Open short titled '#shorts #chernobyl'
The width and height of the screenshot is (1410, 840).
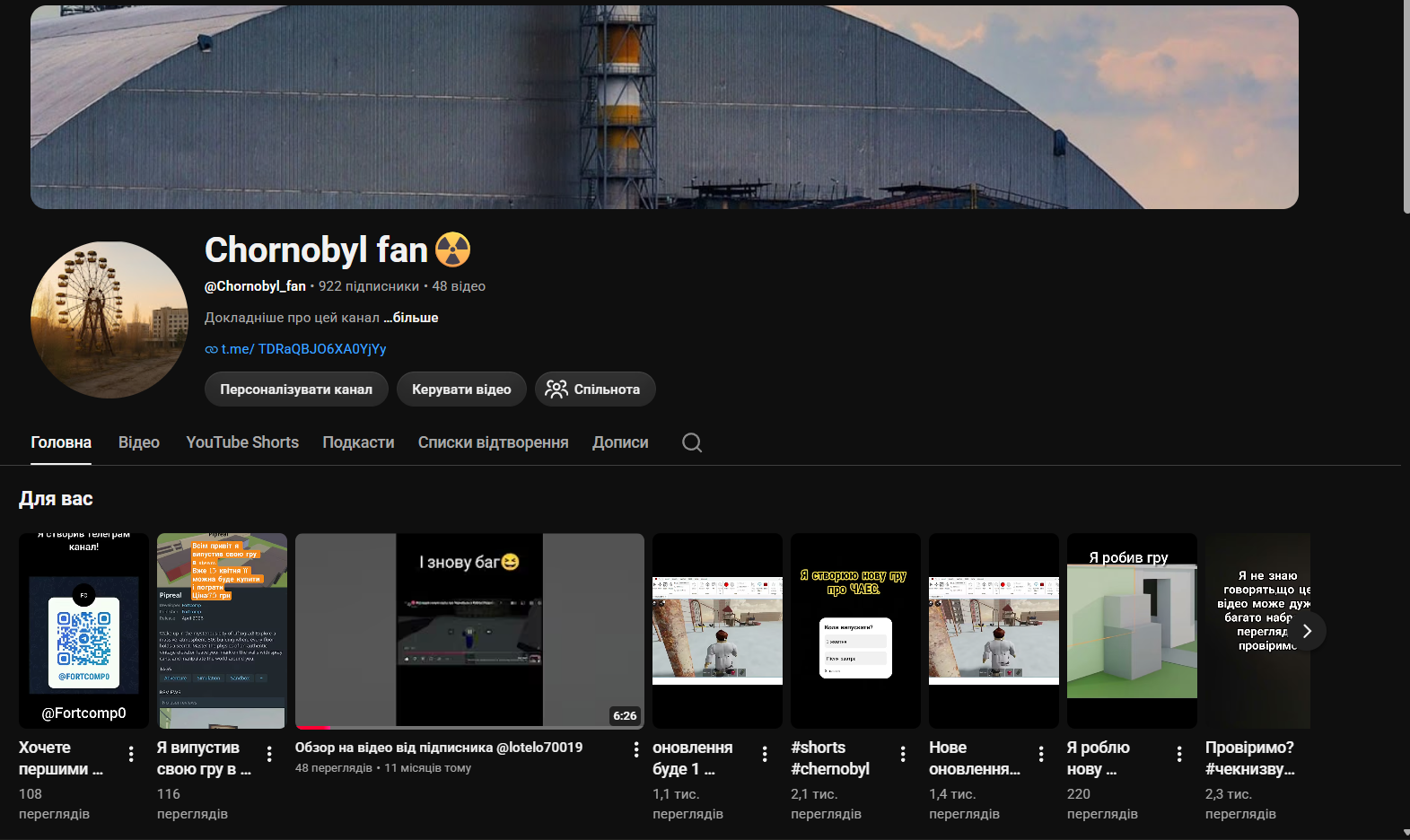click(x=830, y=758)
